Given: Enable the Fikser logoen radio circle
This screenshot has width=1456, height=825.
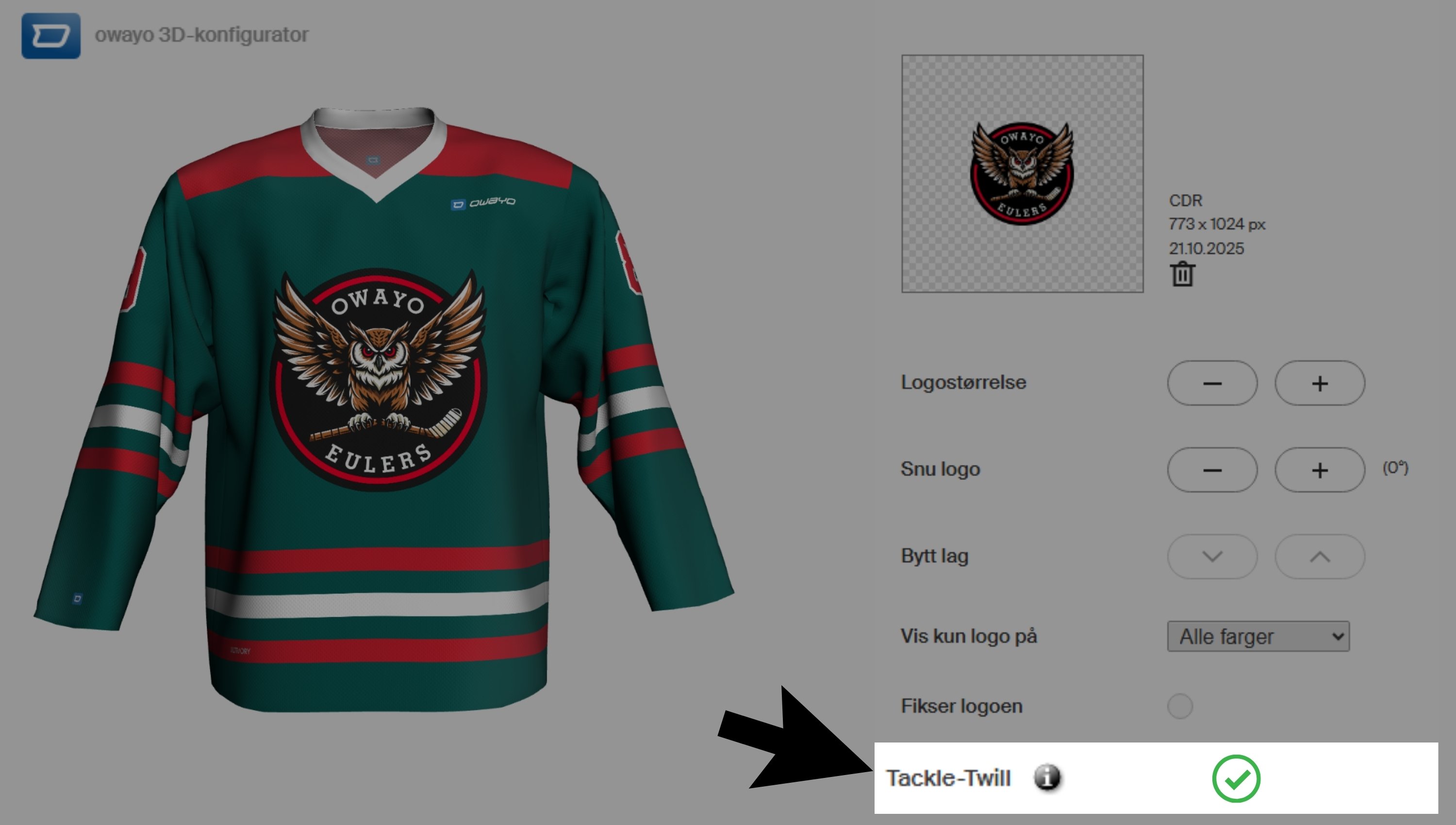Looking at the screenshot, I should point(1180,706).
